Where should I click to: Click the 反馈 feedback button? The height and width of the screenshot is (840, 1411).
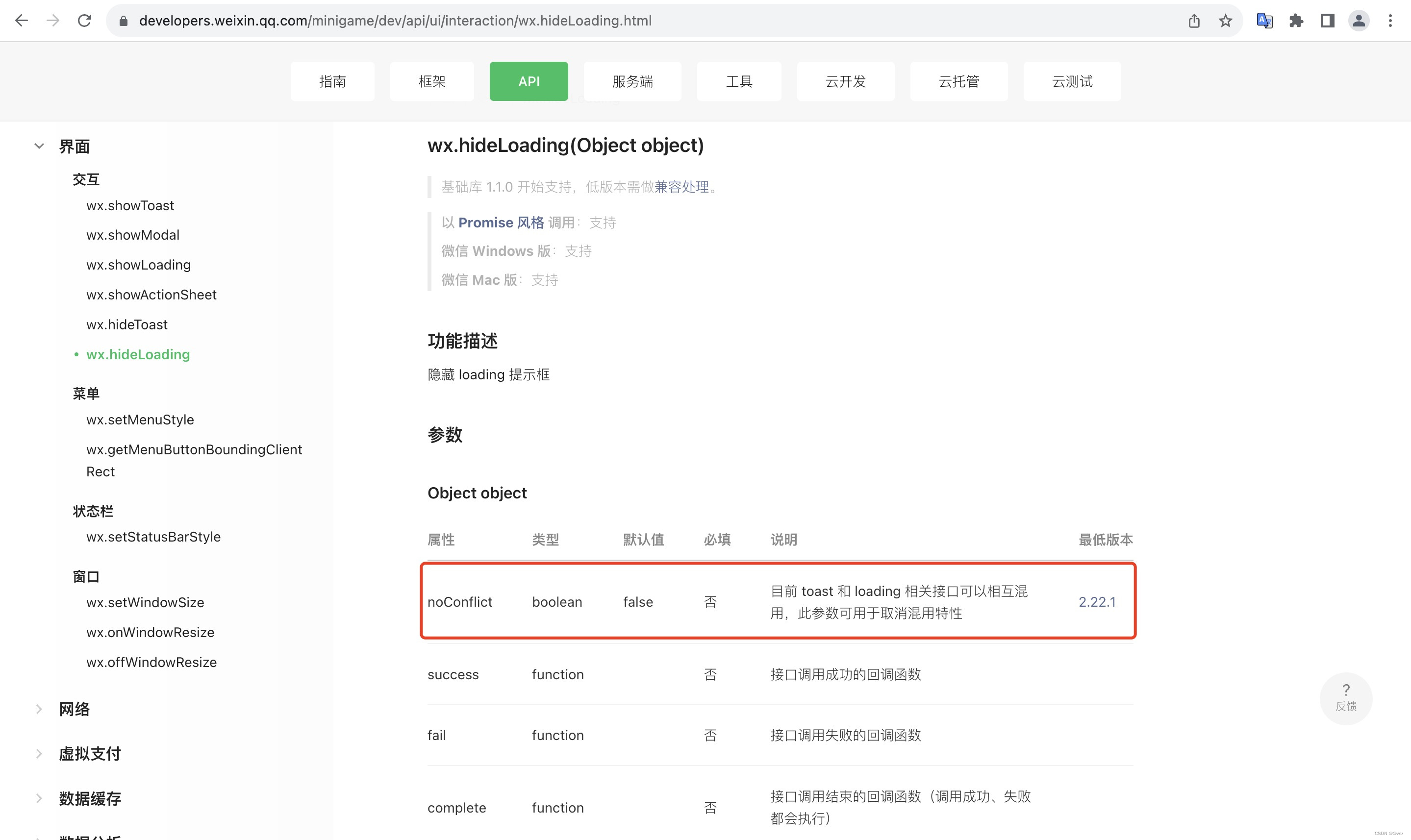(1346, 698)
